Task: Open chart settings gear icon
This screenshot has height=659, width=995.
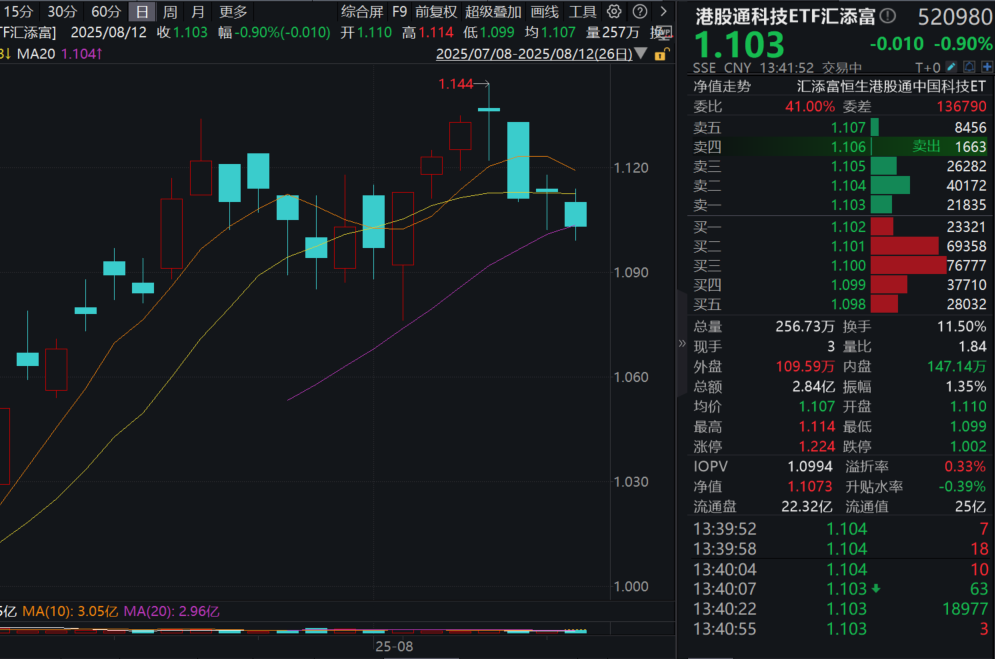Action: pos(613,12)
